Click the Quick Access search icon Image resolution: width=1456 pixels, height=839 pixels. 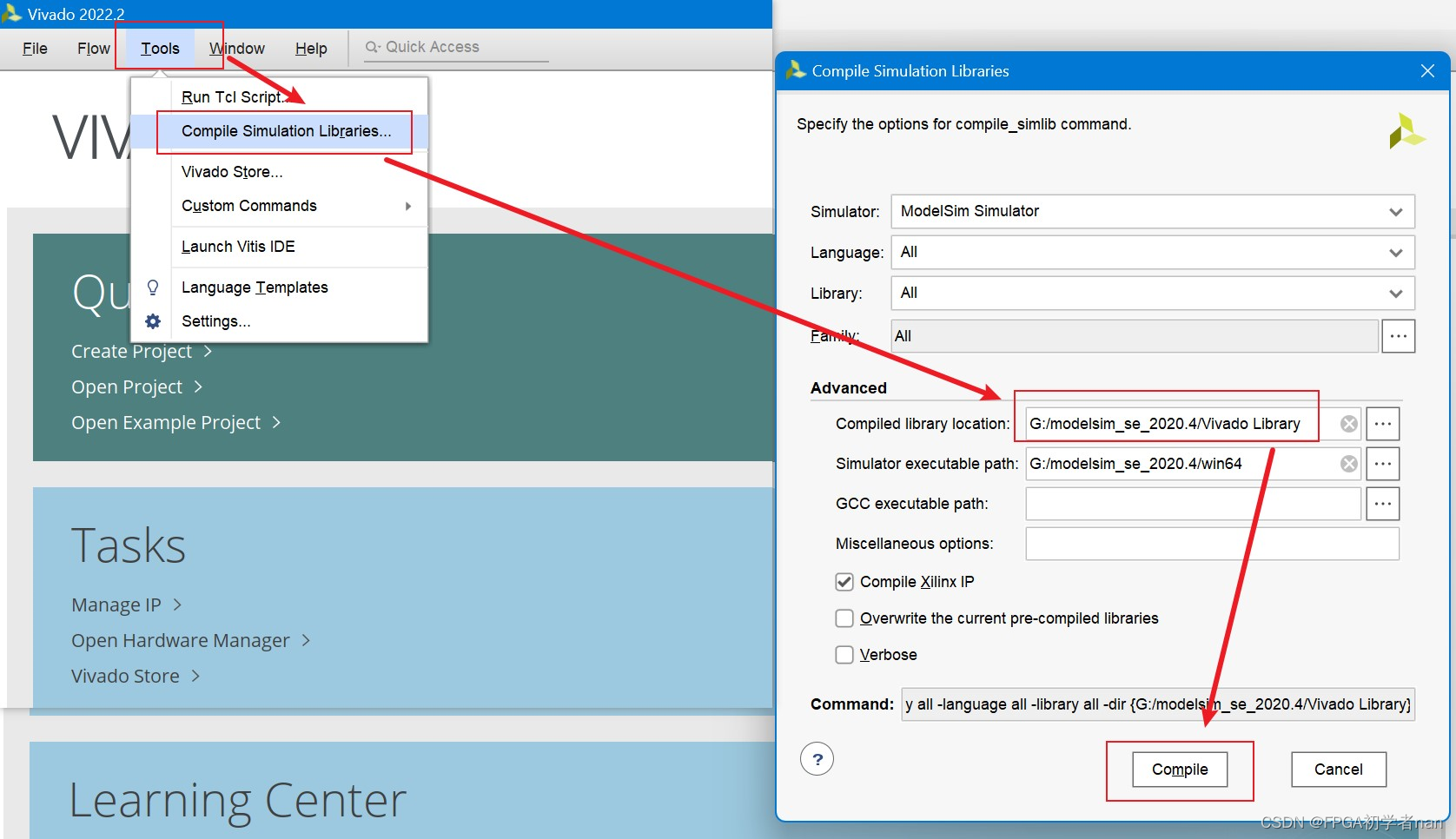pyautogui.click(x=373, y=47)
